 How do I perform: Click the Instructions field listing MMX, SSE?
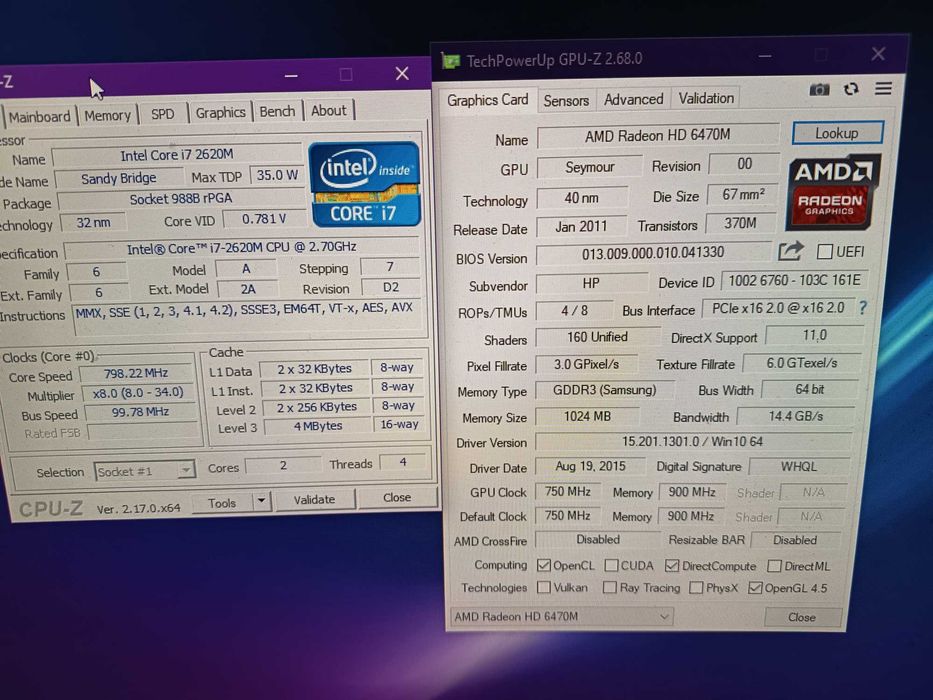(244, 318)
